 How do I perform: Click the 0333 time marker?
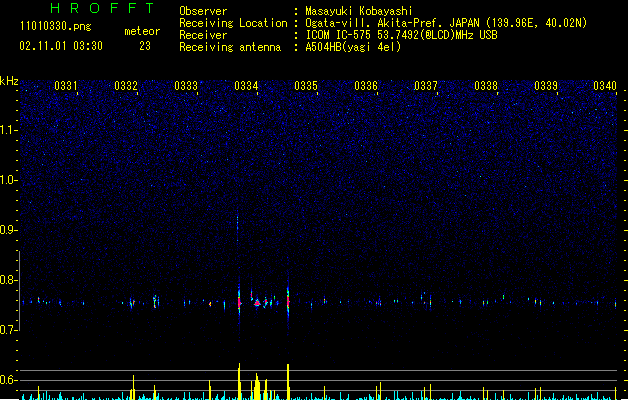pos(186,86)
